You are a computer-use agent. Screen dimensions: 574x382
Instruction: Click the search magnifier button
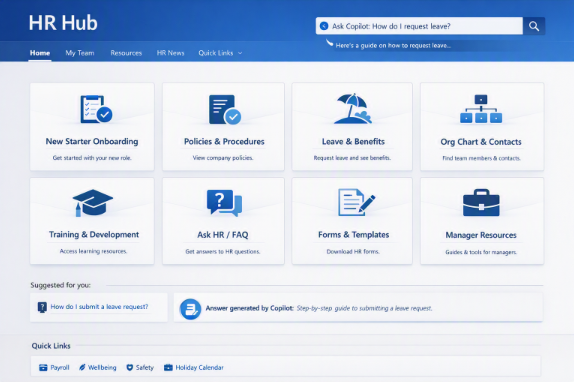[x=534, y=26]
